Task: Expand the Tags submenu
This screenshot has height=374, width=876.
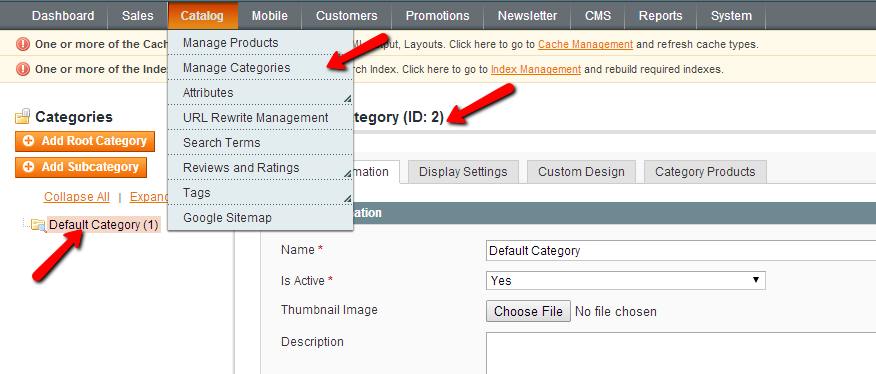Action: [x=260, y=193]
